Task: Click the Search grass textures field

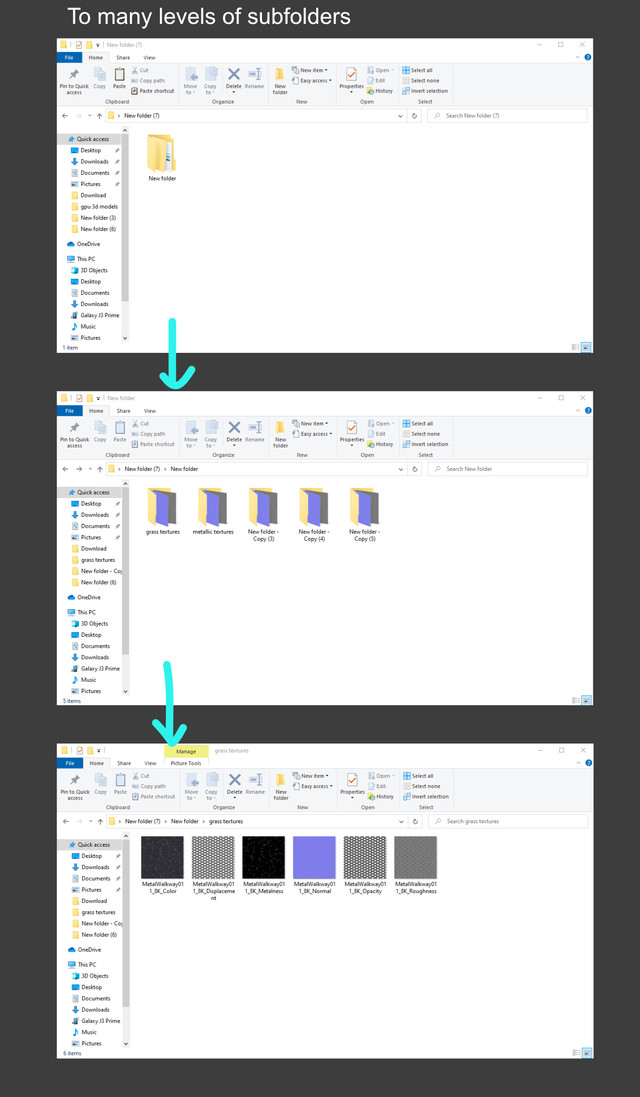Action: (x=509, y=821)
